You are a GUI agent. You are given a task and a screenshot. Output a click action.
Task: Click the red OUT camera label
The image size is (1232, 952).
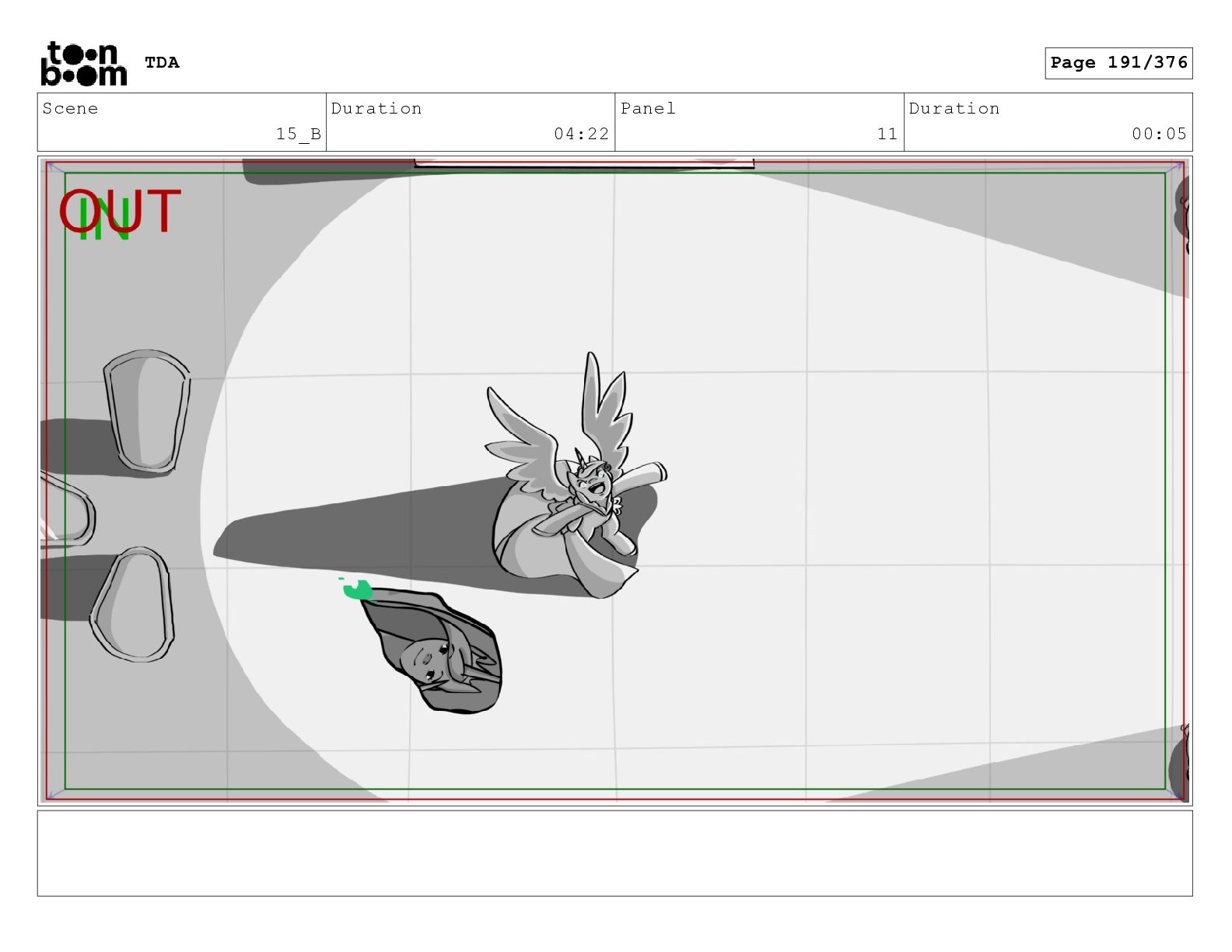click(x=121, y=212)
